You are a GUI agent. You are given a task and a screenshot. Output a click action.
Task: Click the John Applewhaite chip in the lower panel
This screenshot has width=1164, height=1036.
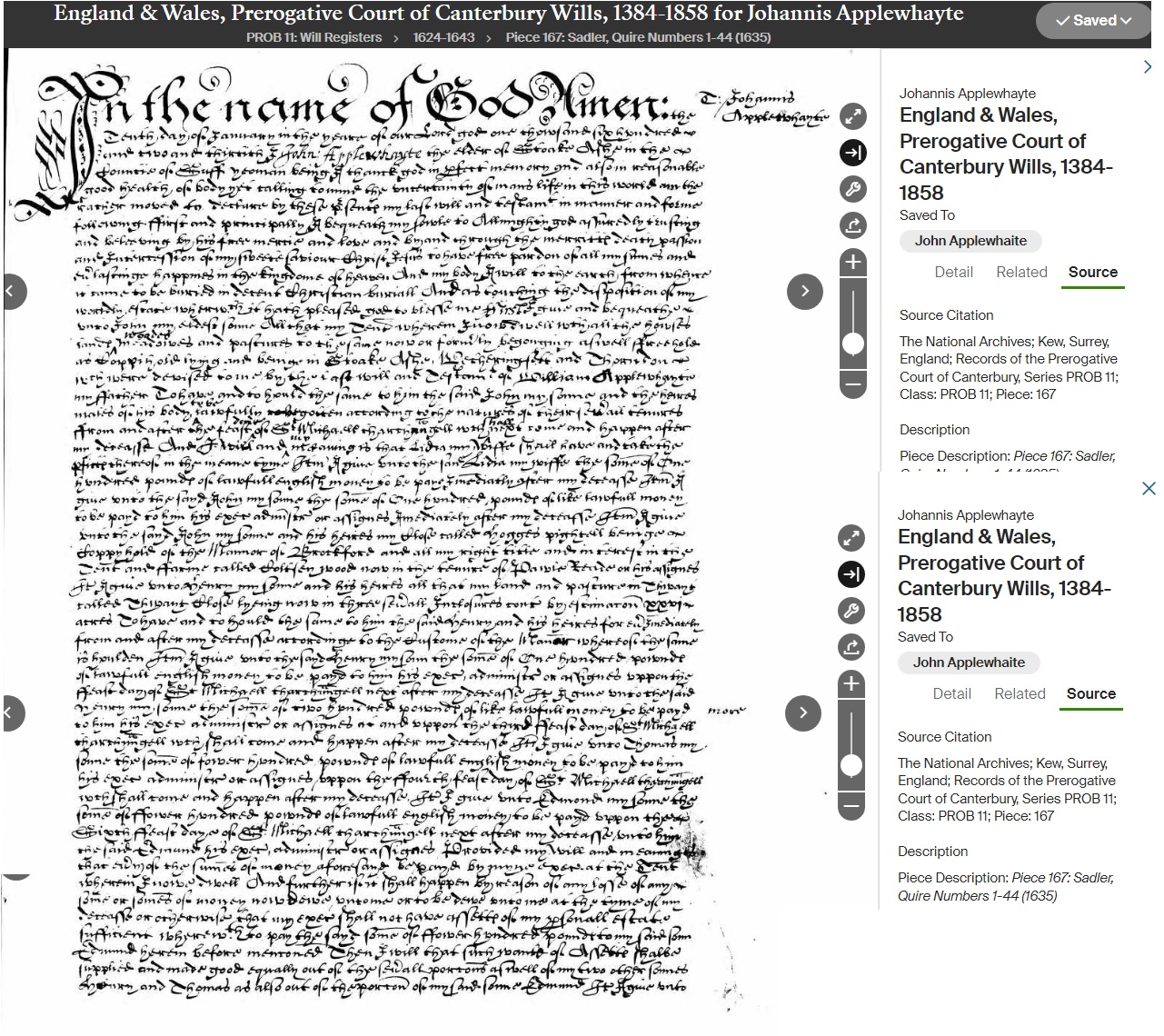coord(969,662)
